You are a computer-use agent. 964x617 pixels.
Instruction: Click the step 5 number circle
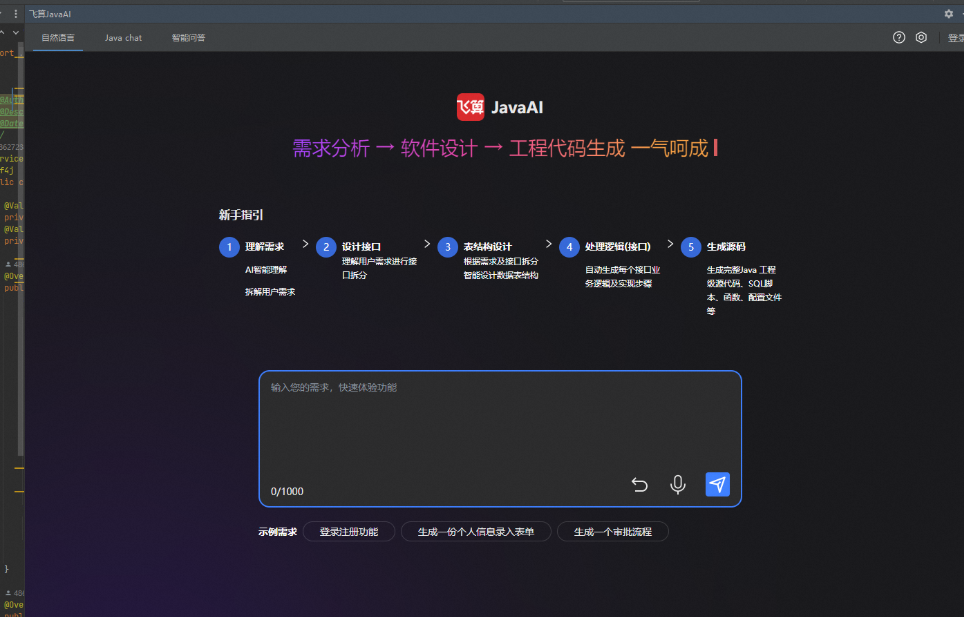691,247
